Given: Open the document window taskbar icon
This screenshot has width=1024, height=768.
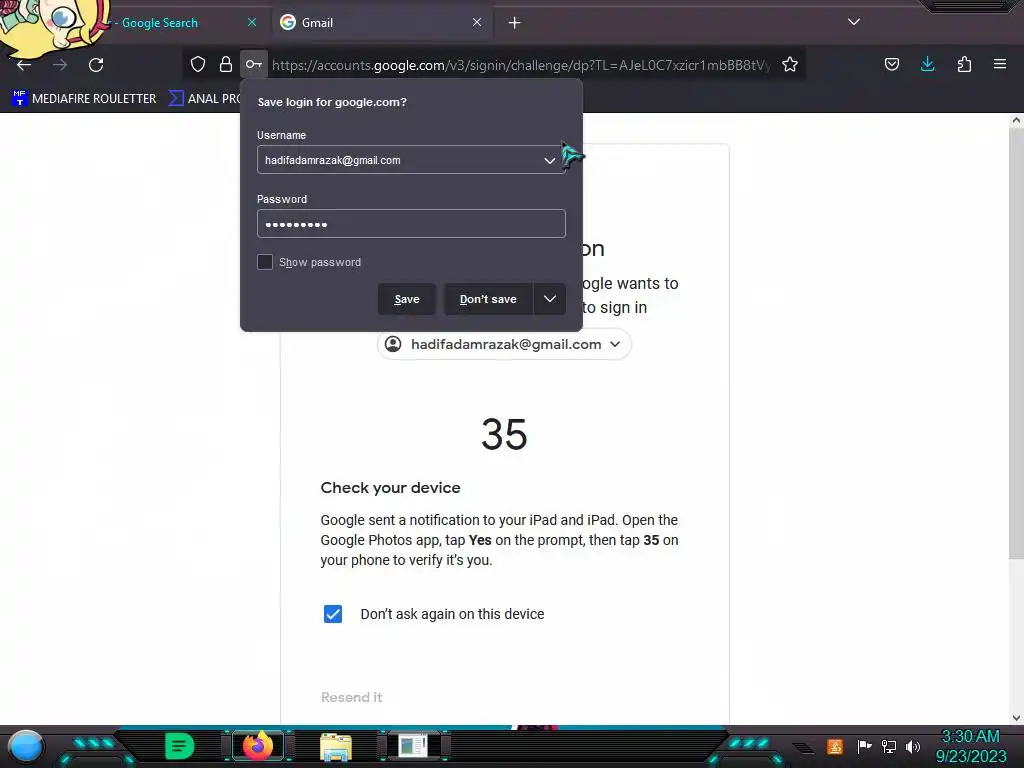Looking at the screenshot, I should (x=413, y=746).
